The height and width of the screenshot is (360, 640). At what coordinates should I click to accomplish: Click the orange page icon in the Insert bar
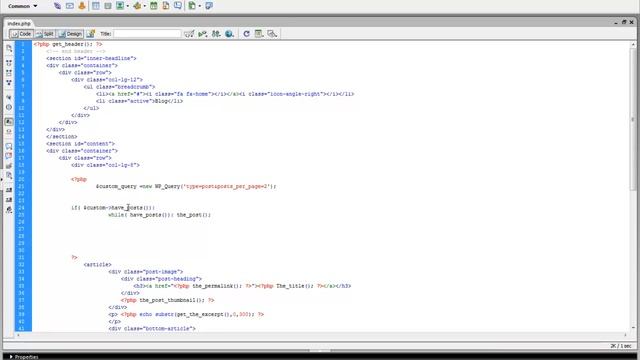[x=166, y=6]
